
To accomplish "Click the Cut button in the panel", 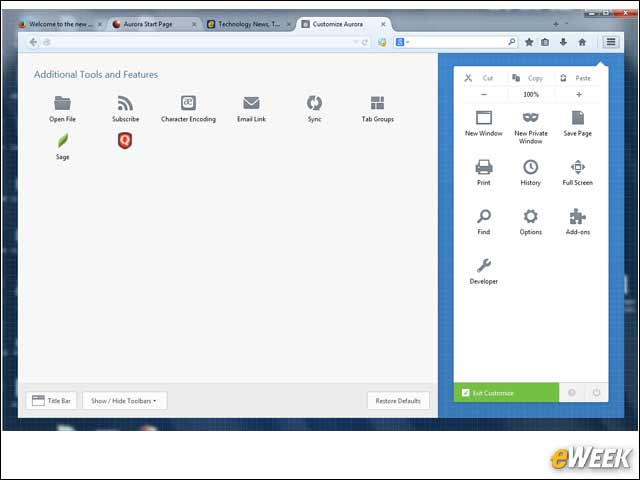I will coord(479,78).
